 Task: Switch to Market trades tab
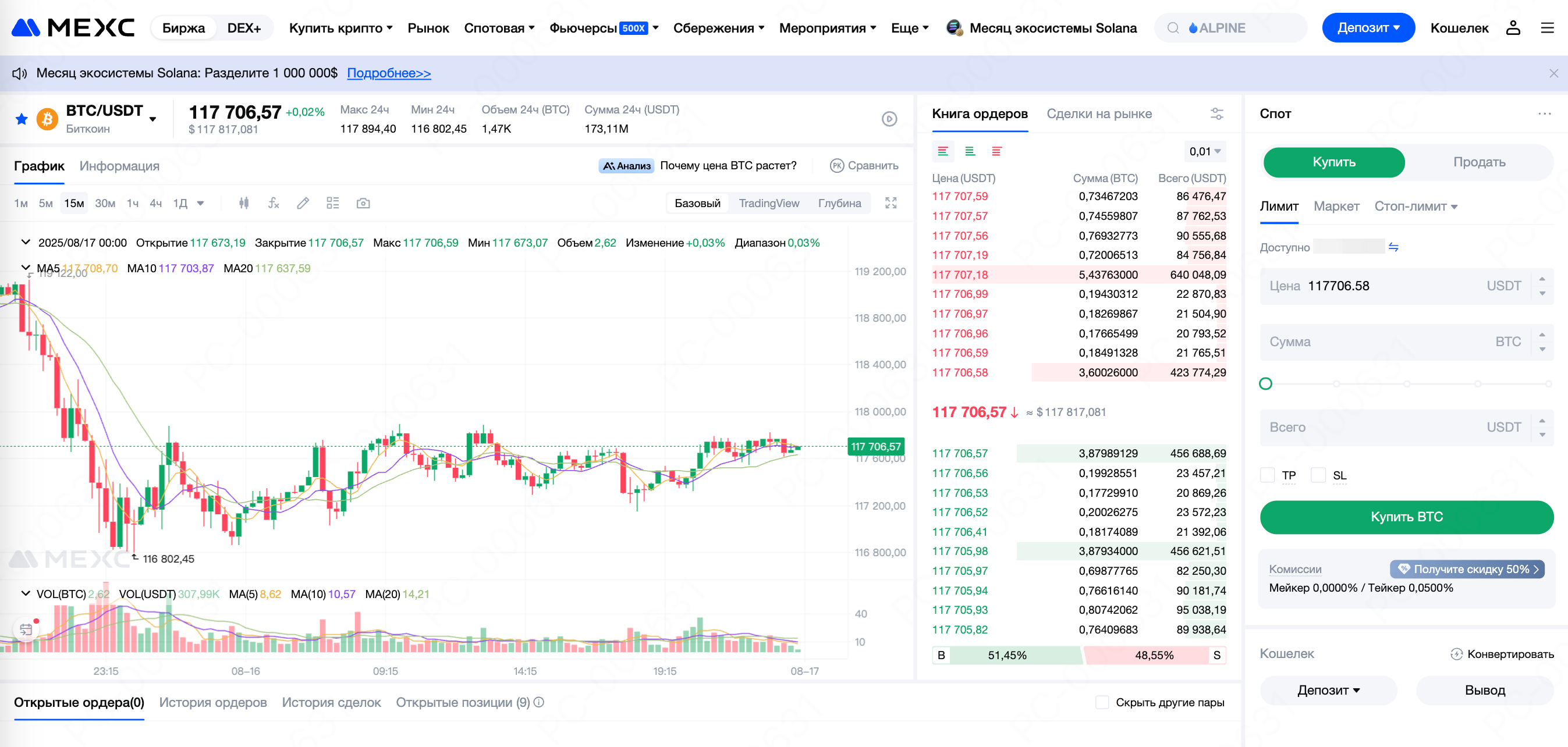tap(1099, 114)
